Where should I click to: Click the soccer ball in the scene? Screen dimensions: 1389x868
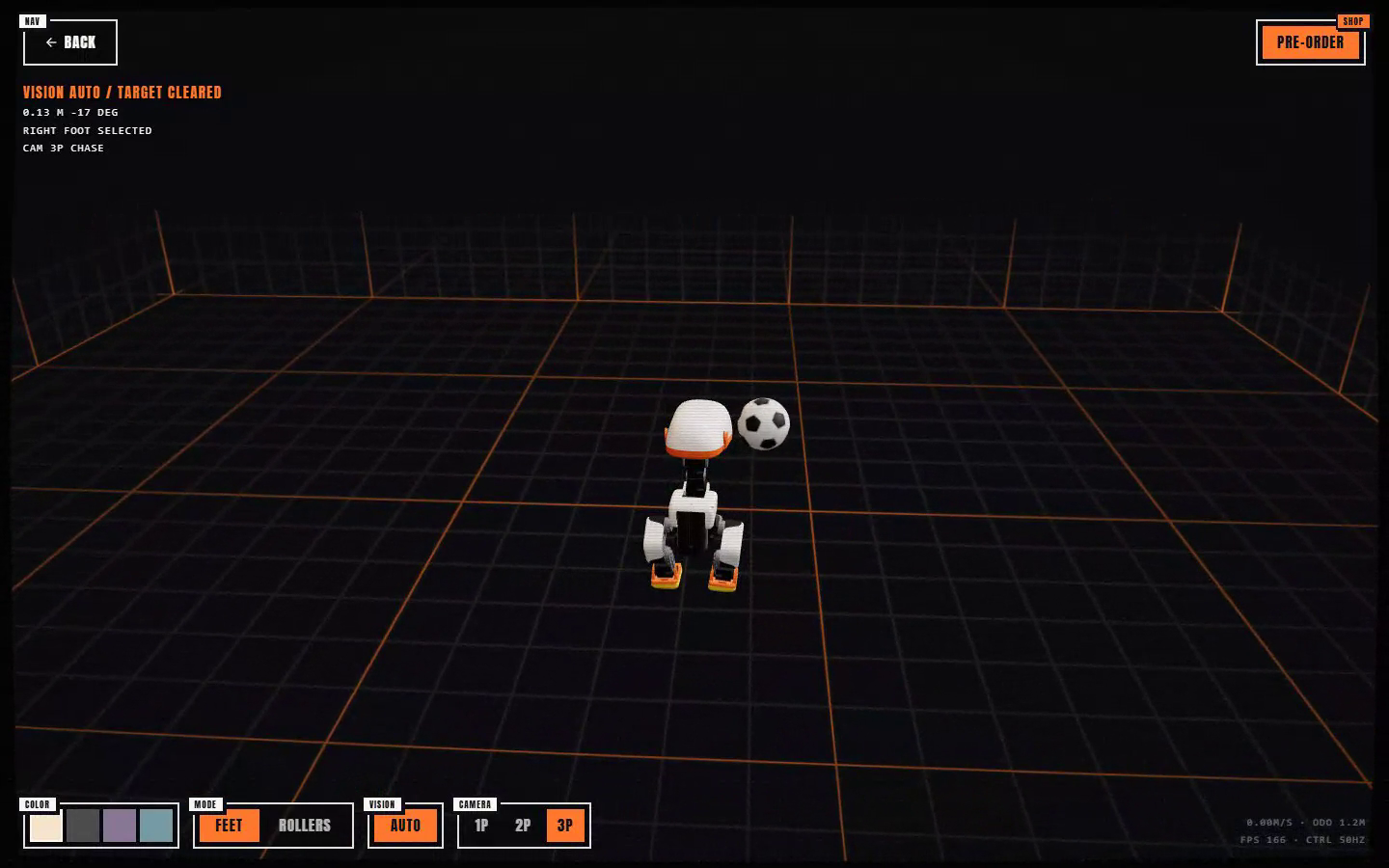(764, 423)
